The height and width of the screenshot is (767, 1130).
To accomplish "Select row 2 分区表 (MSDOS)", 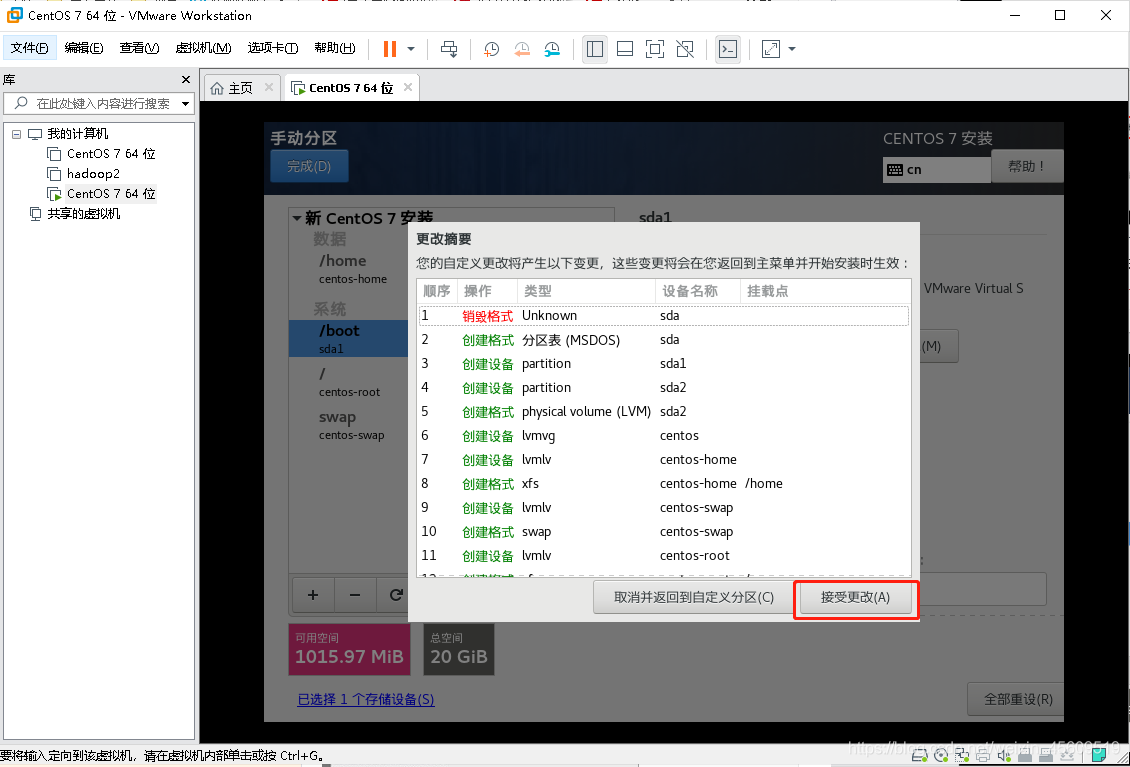I will point(663,340).
